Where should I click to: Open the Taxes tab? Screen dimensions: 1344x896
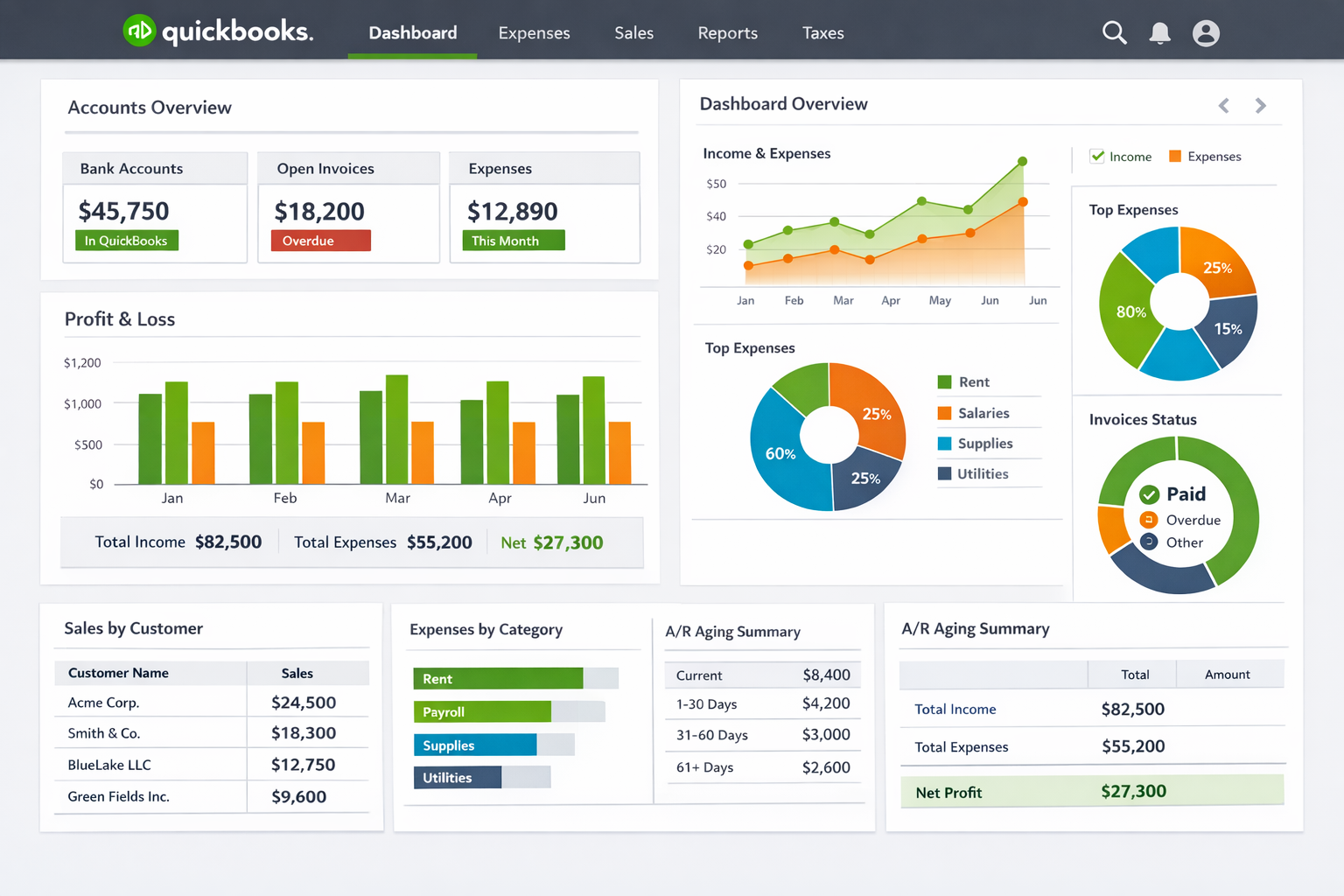pyautogui.click(x=822, y=33)
